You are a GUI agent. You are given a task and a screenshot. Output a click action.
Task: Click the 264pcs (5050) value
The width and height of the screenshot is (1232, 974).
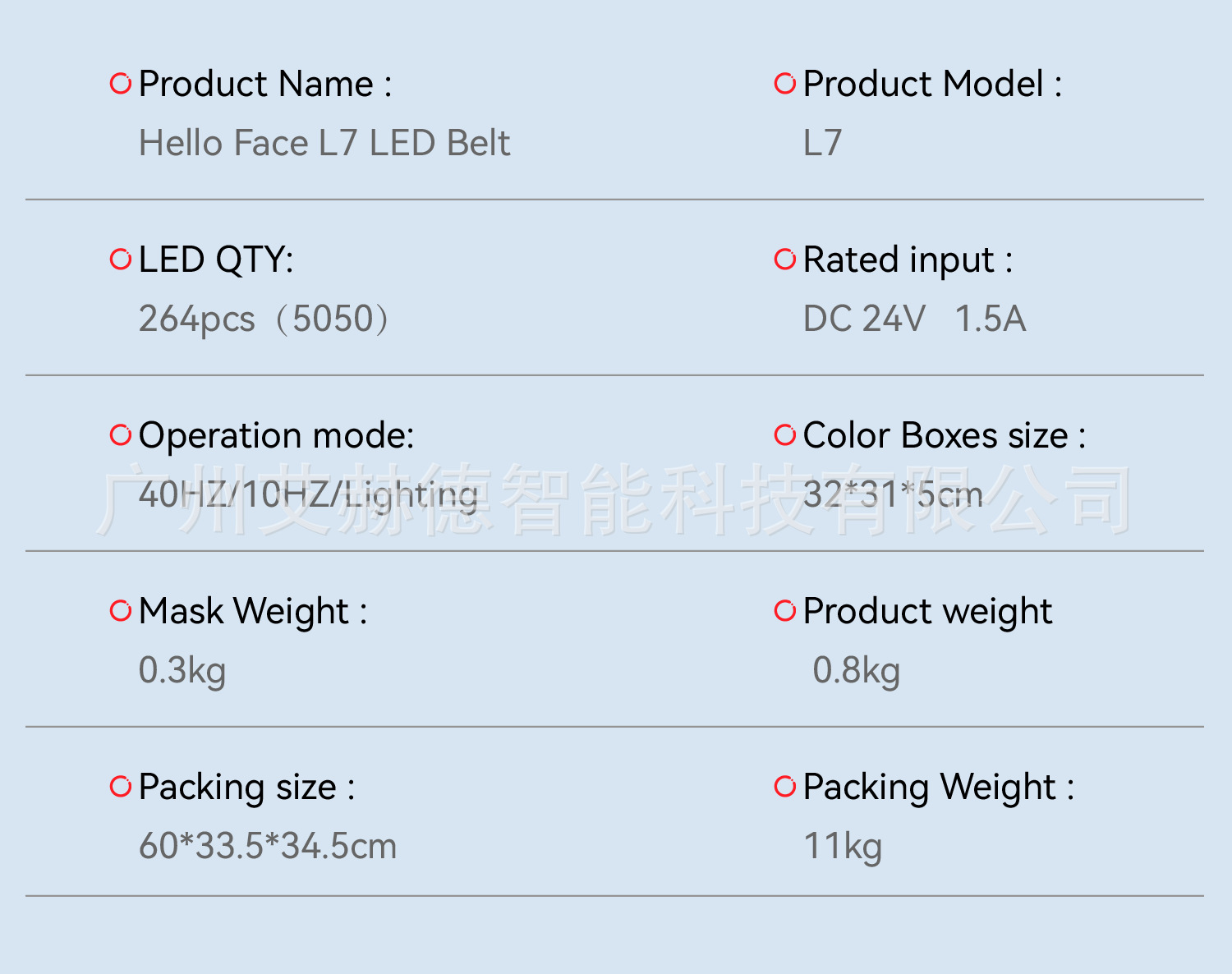pyautogui.click(x=263, y=319)
